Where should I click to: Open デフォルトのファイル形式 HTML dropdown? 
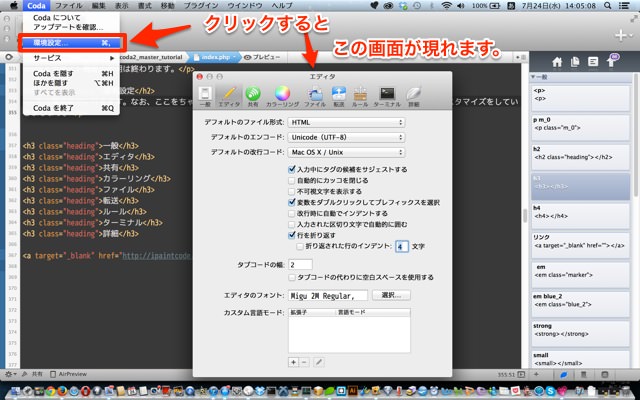[x=346, y=122]
